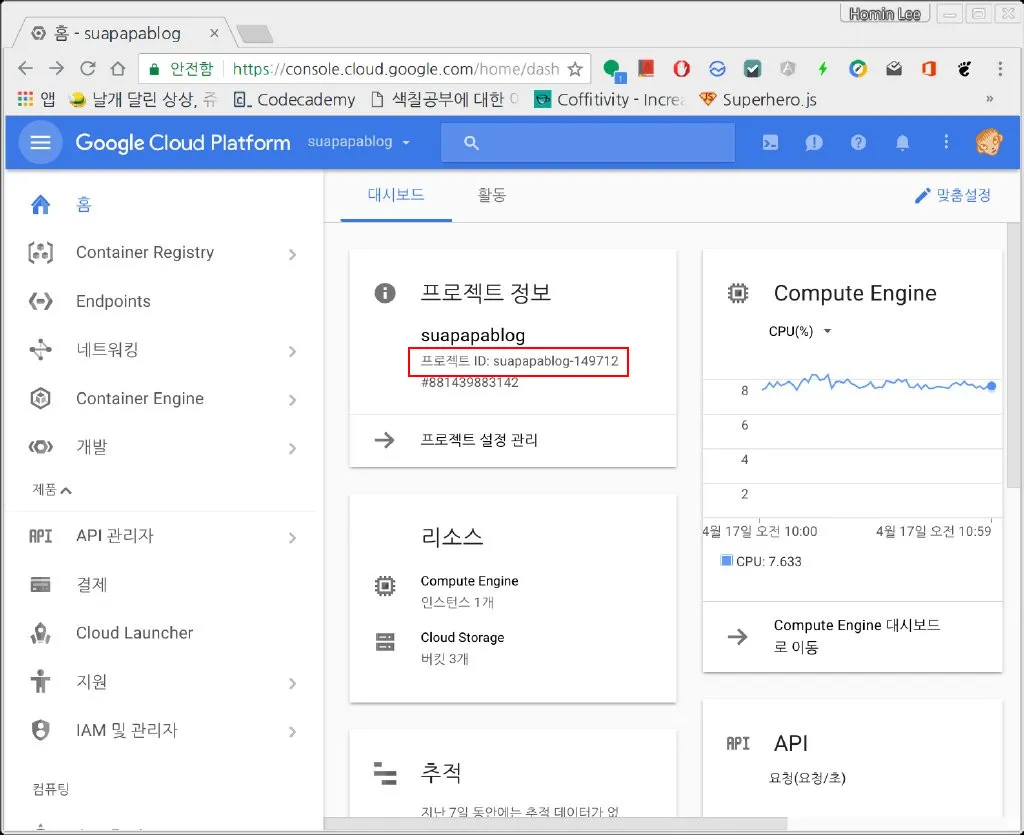Click the IAM shield icon

tap(40, 730)
